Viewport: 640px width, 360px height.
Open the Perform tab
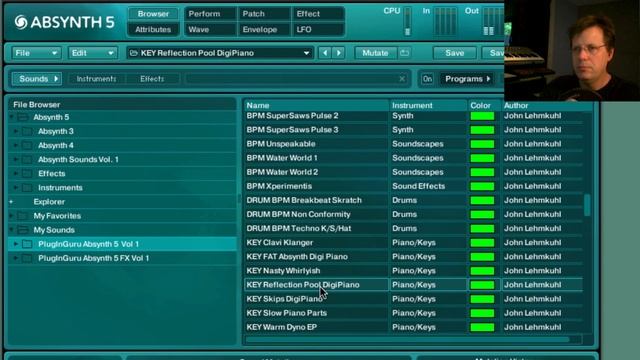210,14
